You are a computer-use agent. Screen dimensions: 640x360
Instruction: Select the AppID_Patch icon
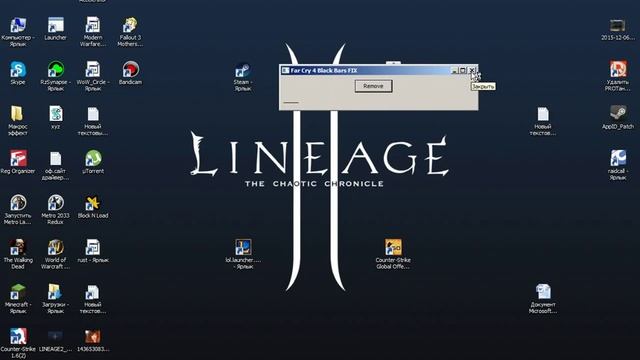(x=618, y=113)
